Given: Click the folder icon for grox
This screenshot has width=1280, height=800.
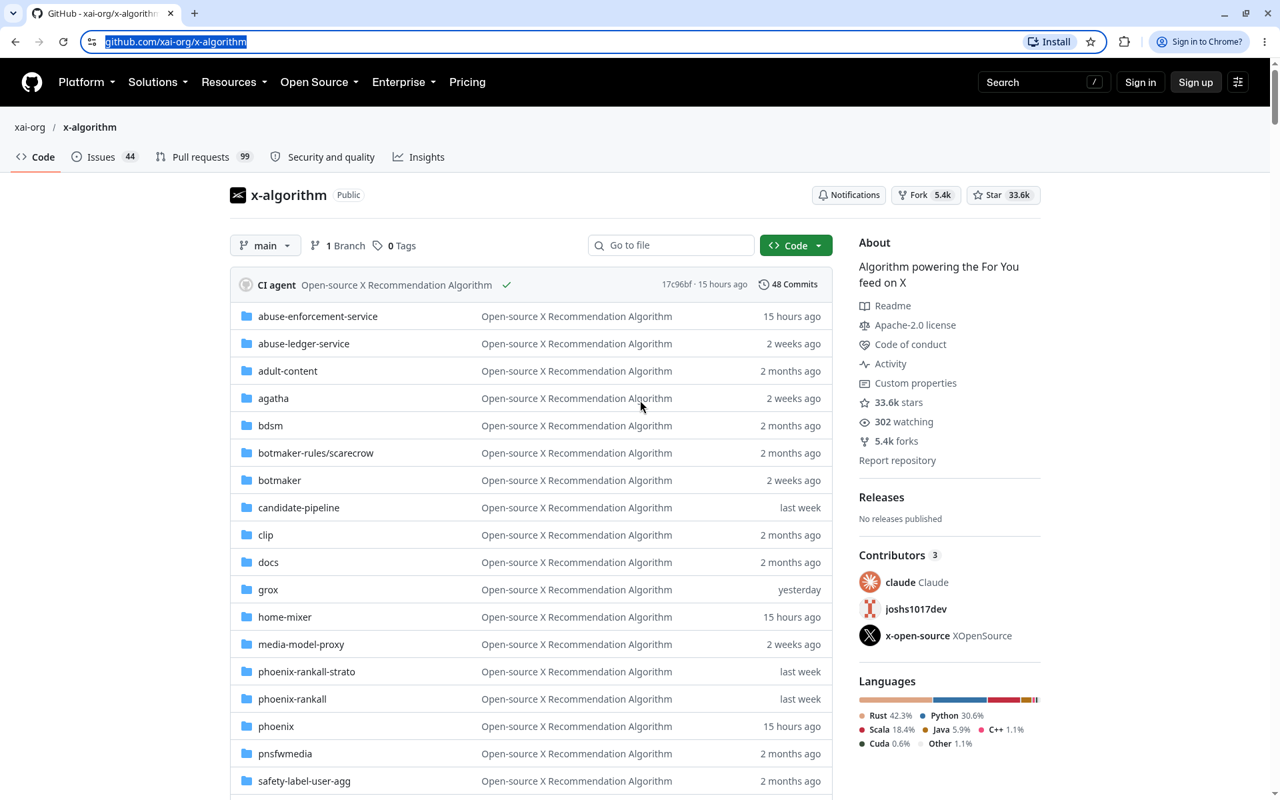Looking at the screenshot, I should click(x=246, y=590).
